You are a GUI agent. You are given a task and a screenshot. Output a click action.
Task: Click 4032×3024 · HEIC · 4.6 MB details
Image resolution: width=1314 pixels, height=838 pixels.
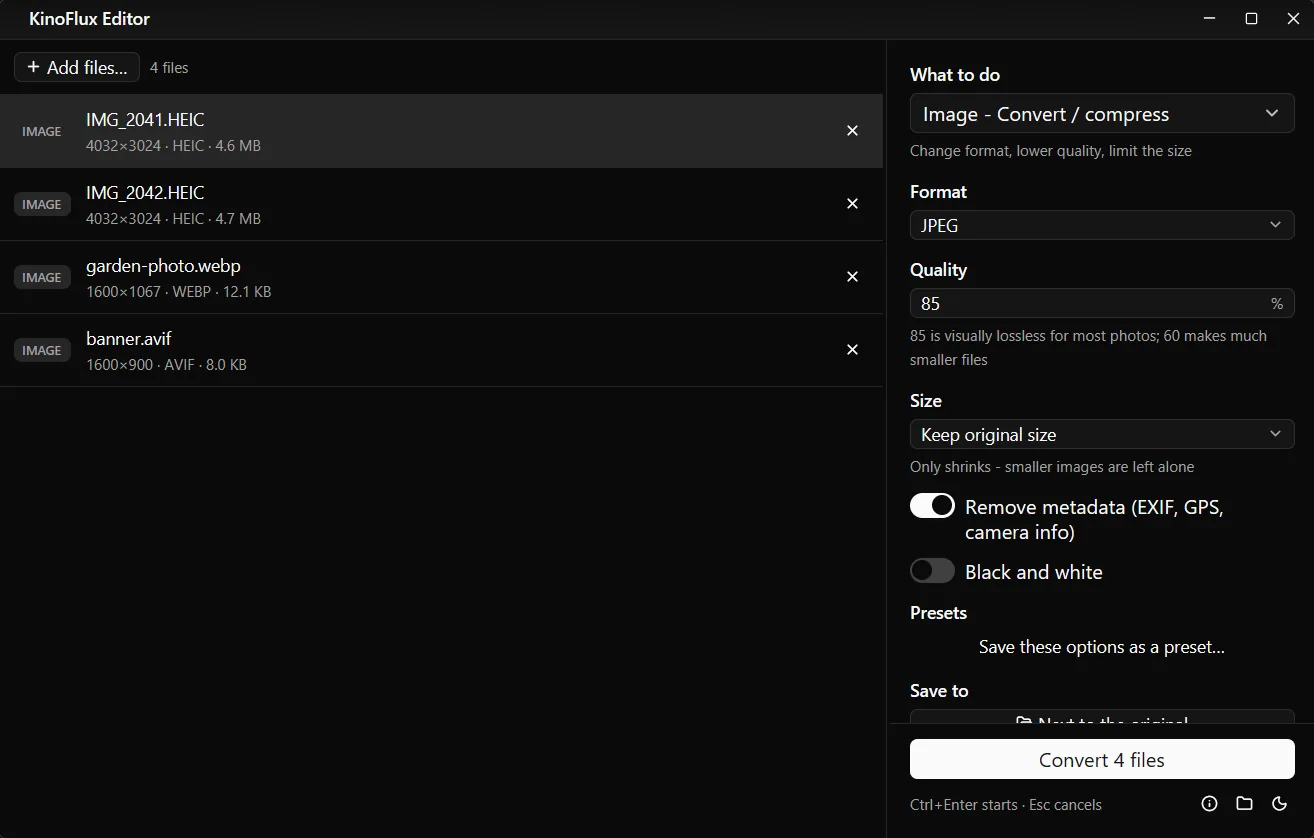tap(173, 146)
